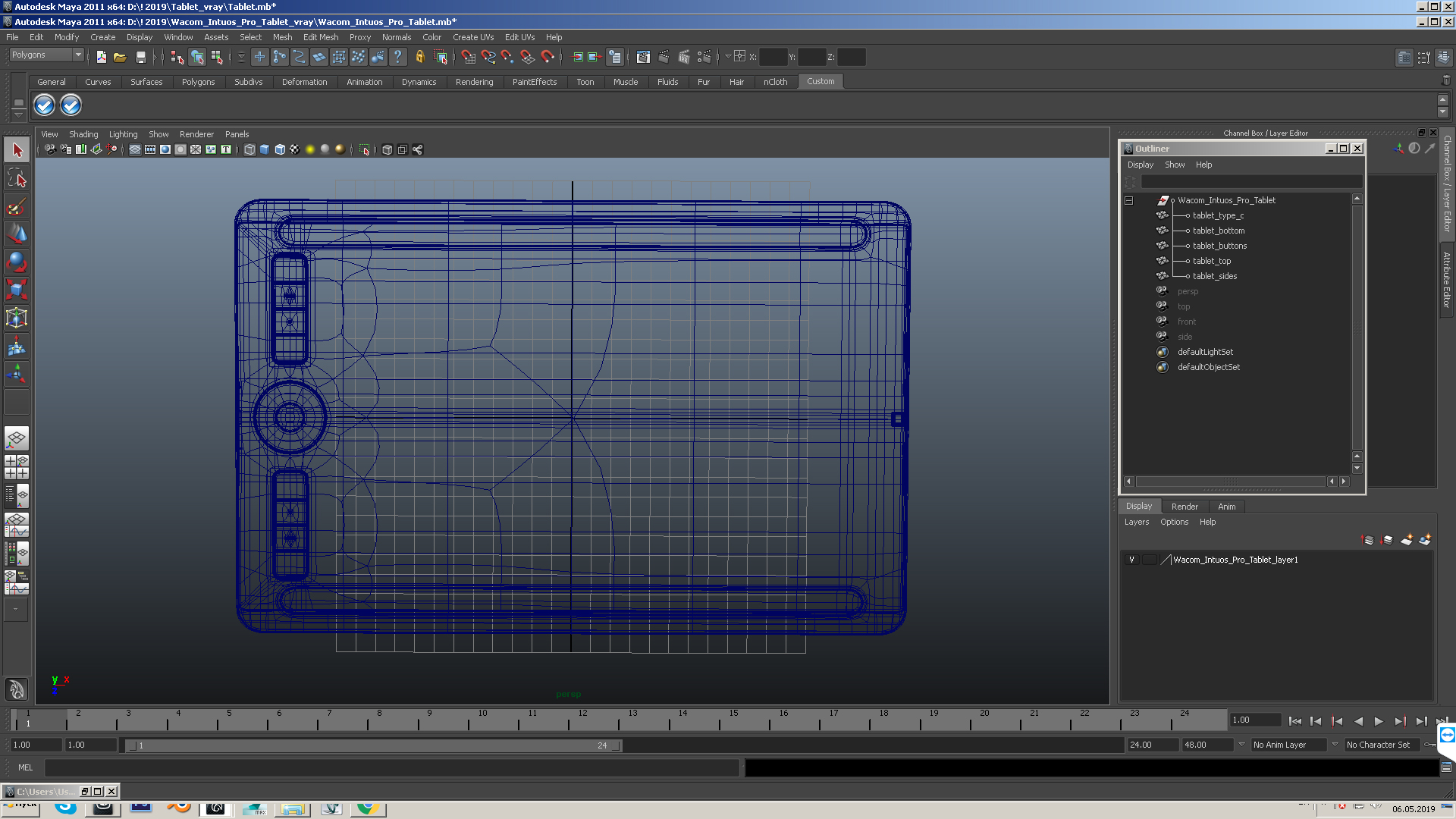This screenshot has height=819, width=1456.
Task: Collapse the Wacom_Intuos_Pro_Tablet tree node
Action: point(1128,201)
